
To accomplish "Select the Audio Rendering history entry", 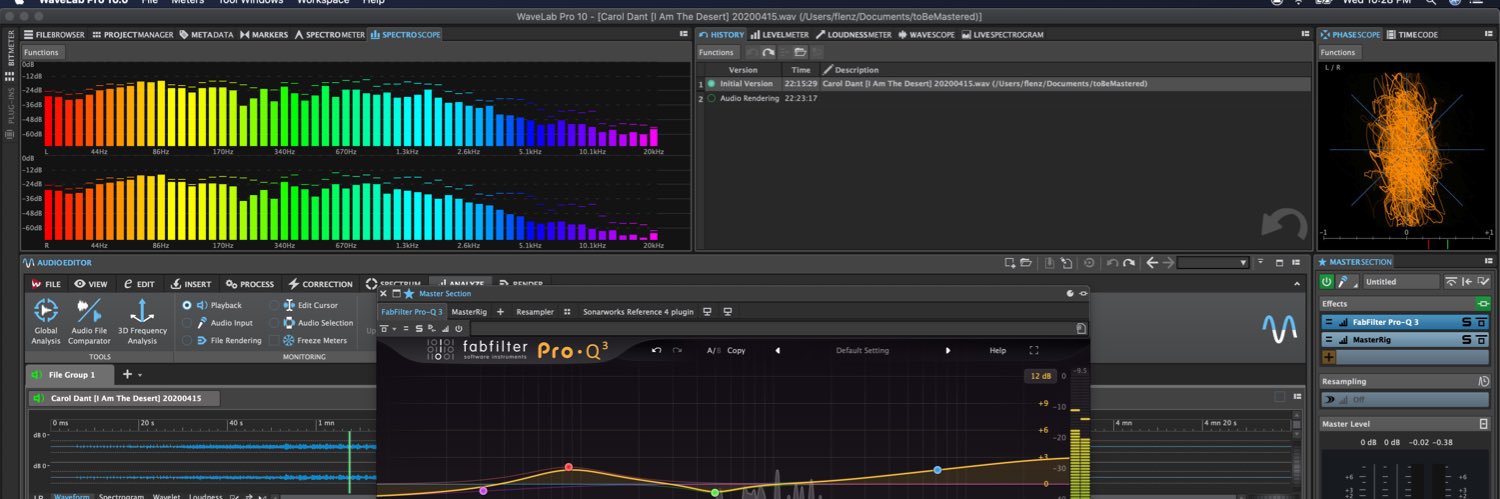I will (x=748, y=98).
